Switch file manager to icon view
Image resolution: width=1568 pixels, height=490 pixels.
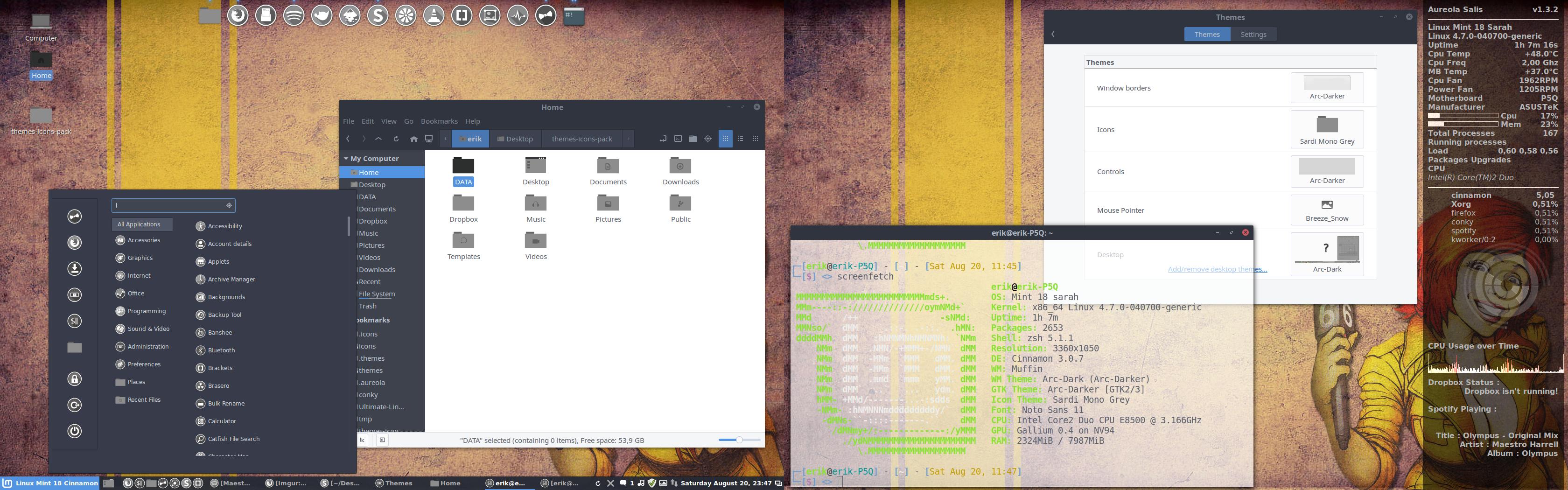point(726,139)
